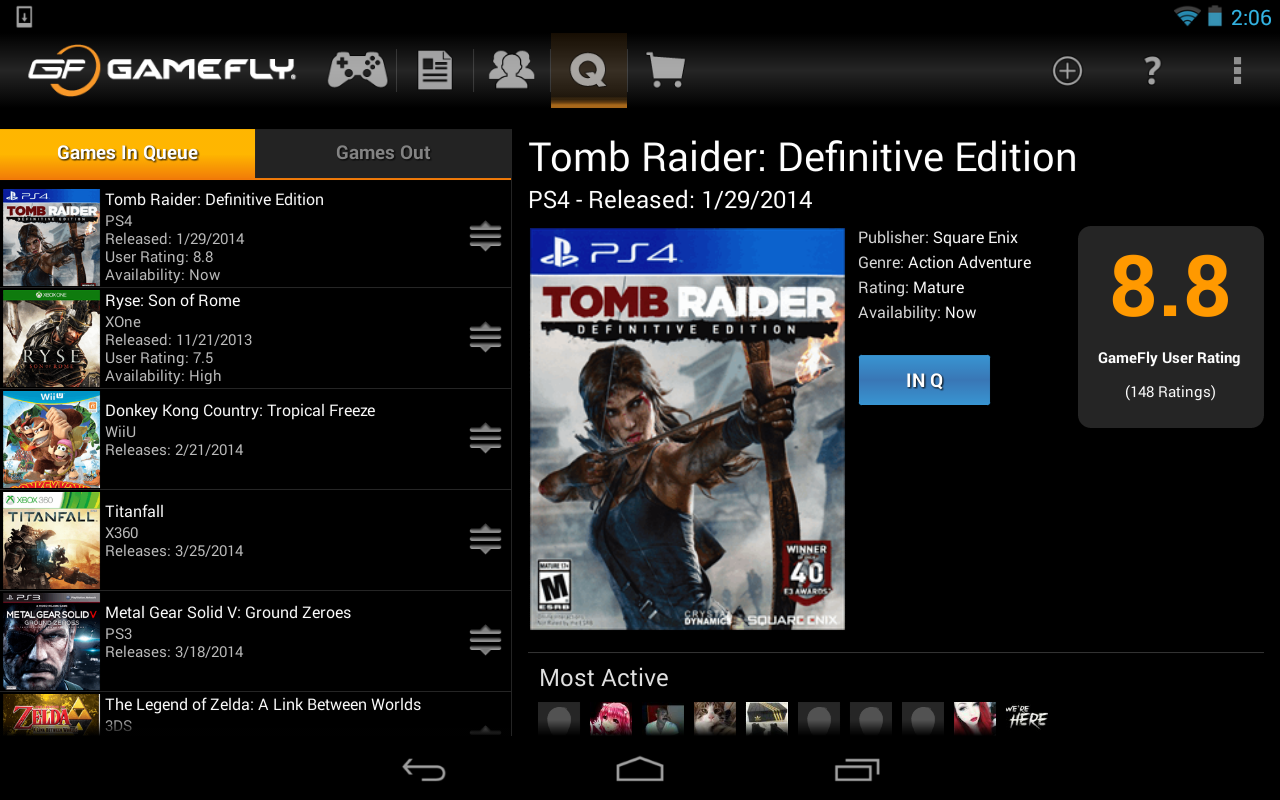Viewport: 1280px width, 800px height.
Task: Switch to the Games In Queue tab
Action: [x=128, y=153]
